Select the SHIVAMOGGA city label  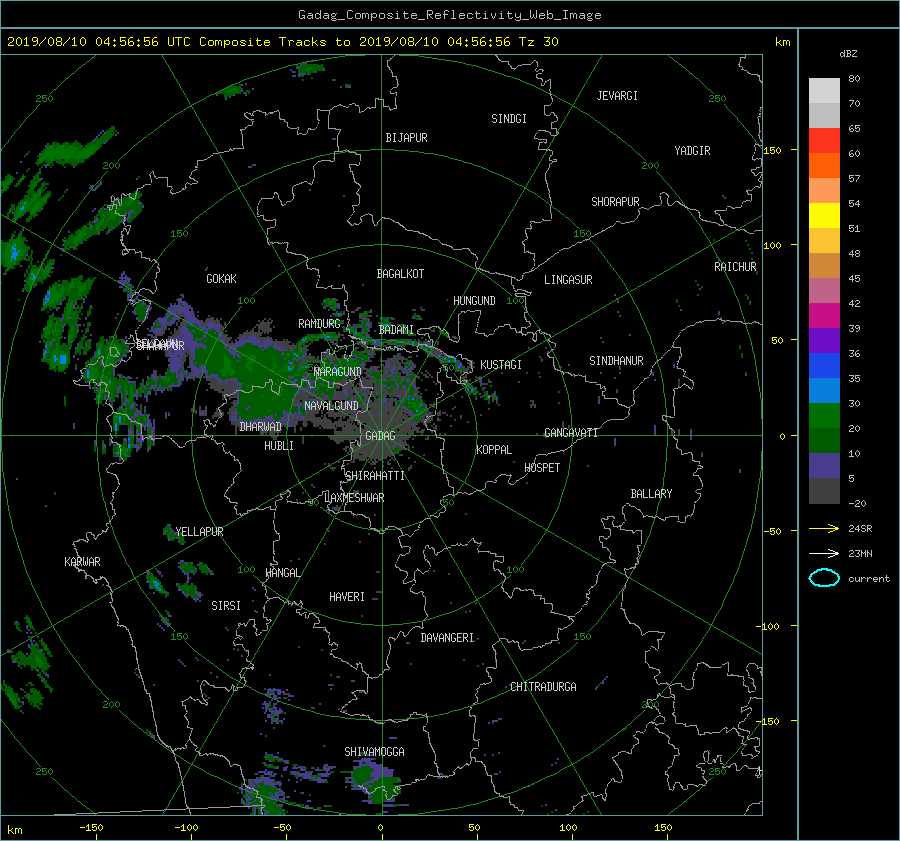pos(374,751)
